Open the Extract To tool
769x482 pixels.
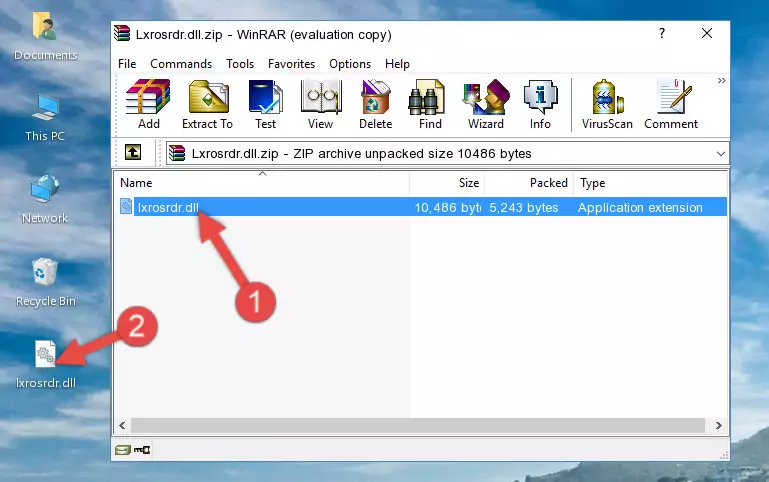tap(207, 104)
